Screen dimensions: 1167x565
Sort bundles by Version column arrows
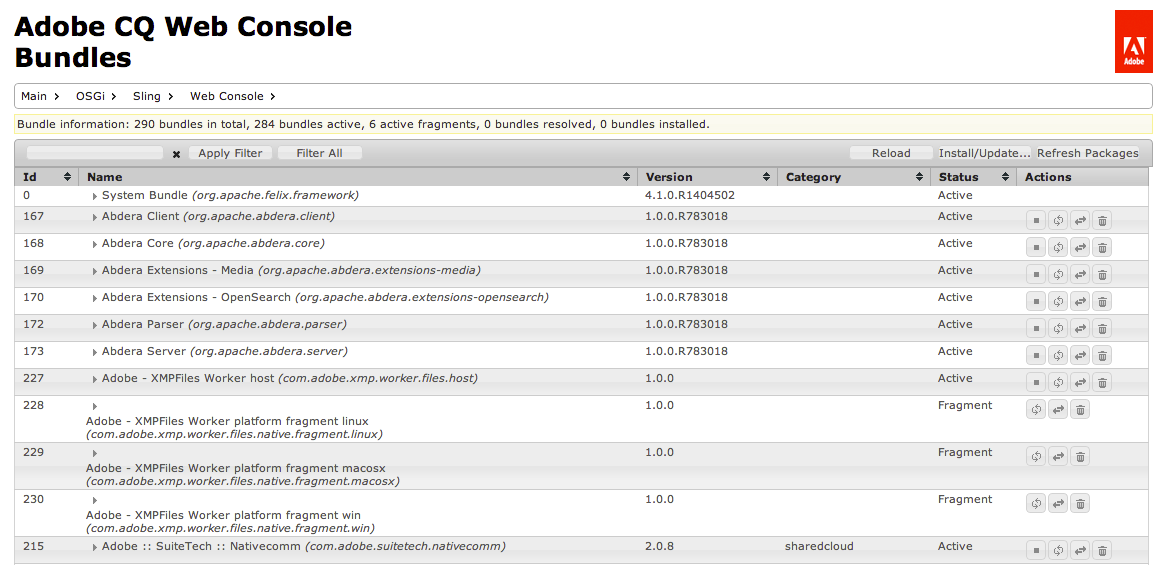coord(766,177)
